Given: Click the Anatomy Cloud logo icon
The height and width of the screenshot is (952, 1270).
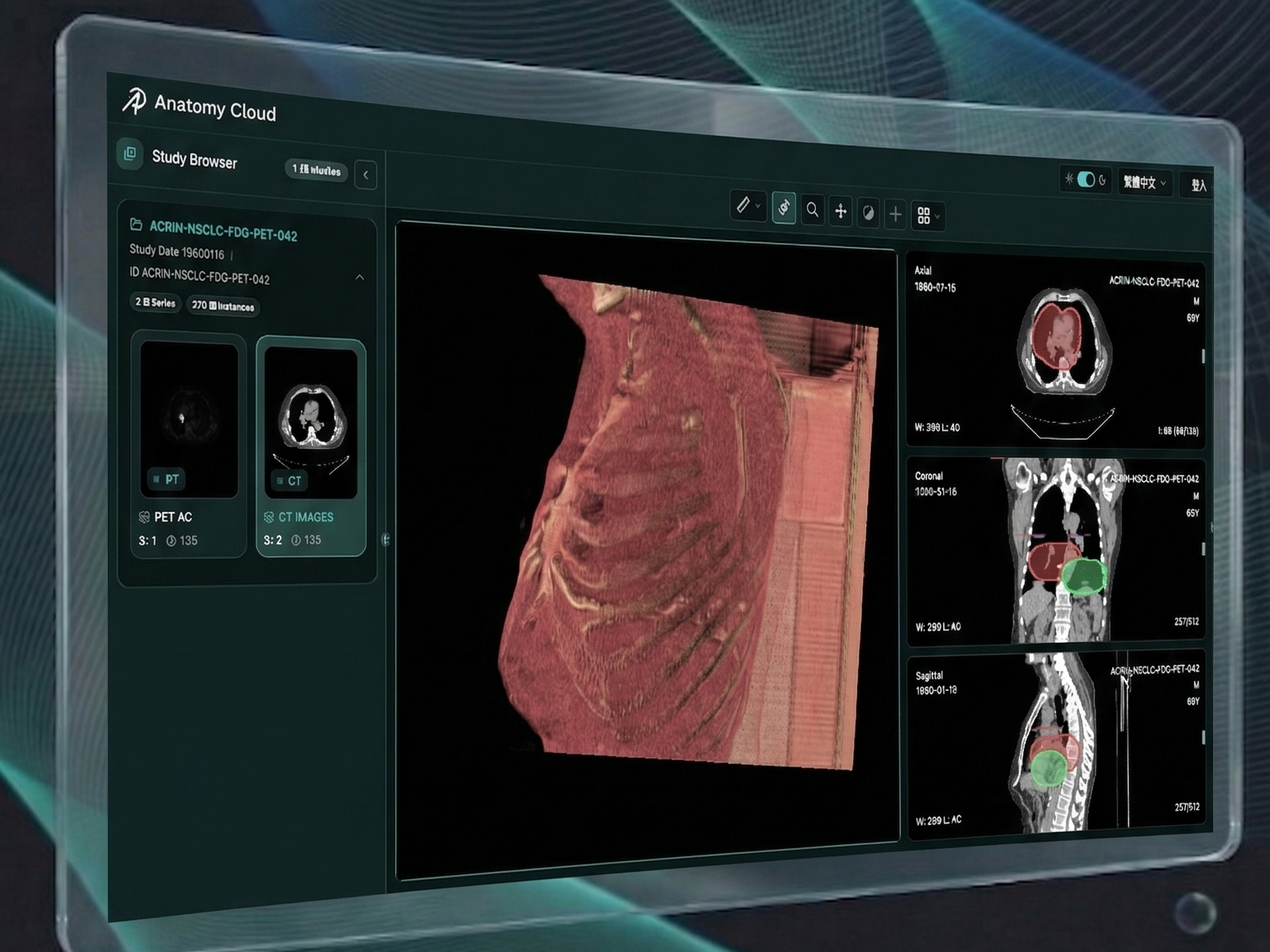Looking at the screenshot, I should coord(133,101).
